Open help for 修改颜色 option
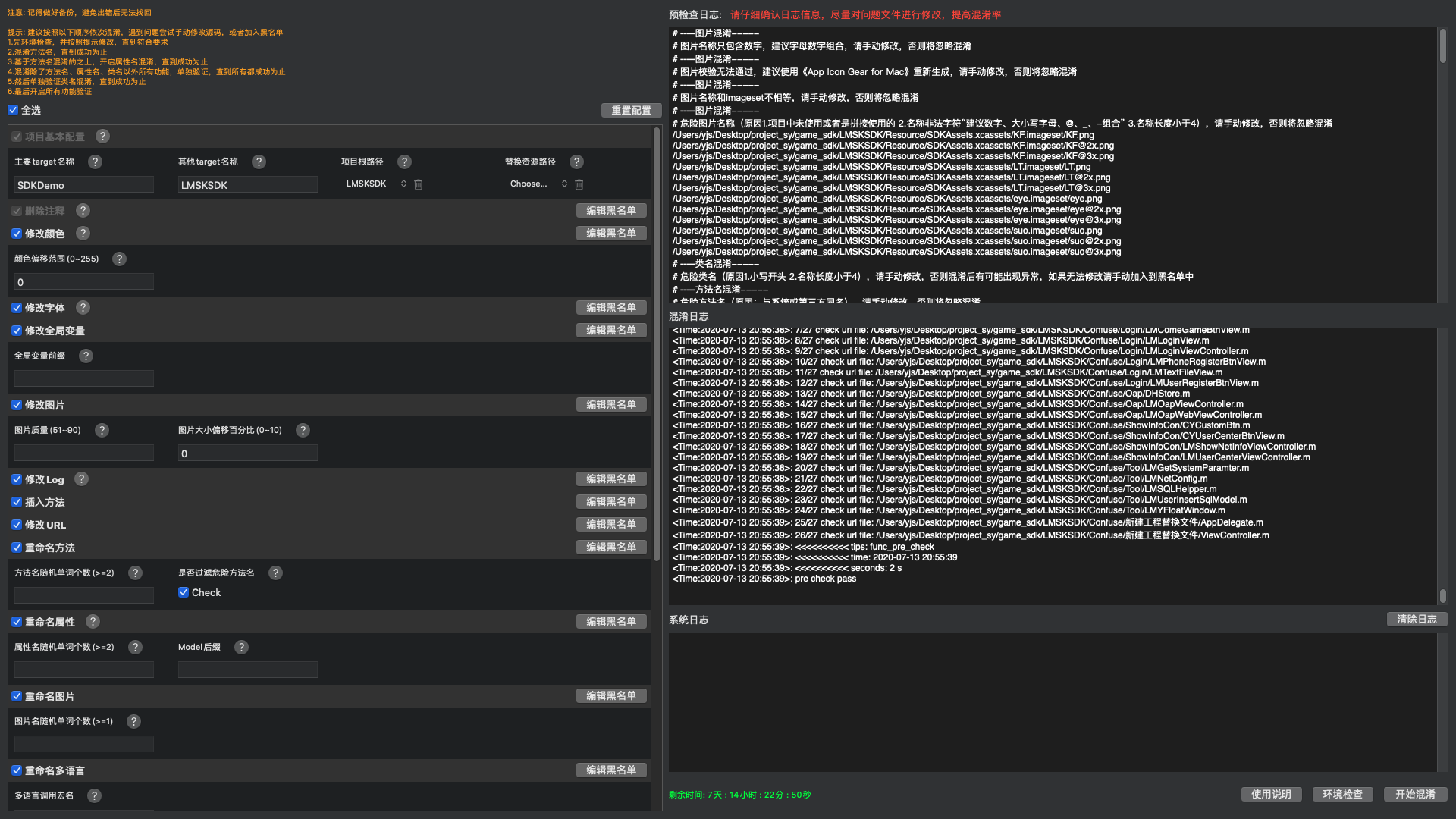The height and width of the screenshot is (819, 1456). 83,234
